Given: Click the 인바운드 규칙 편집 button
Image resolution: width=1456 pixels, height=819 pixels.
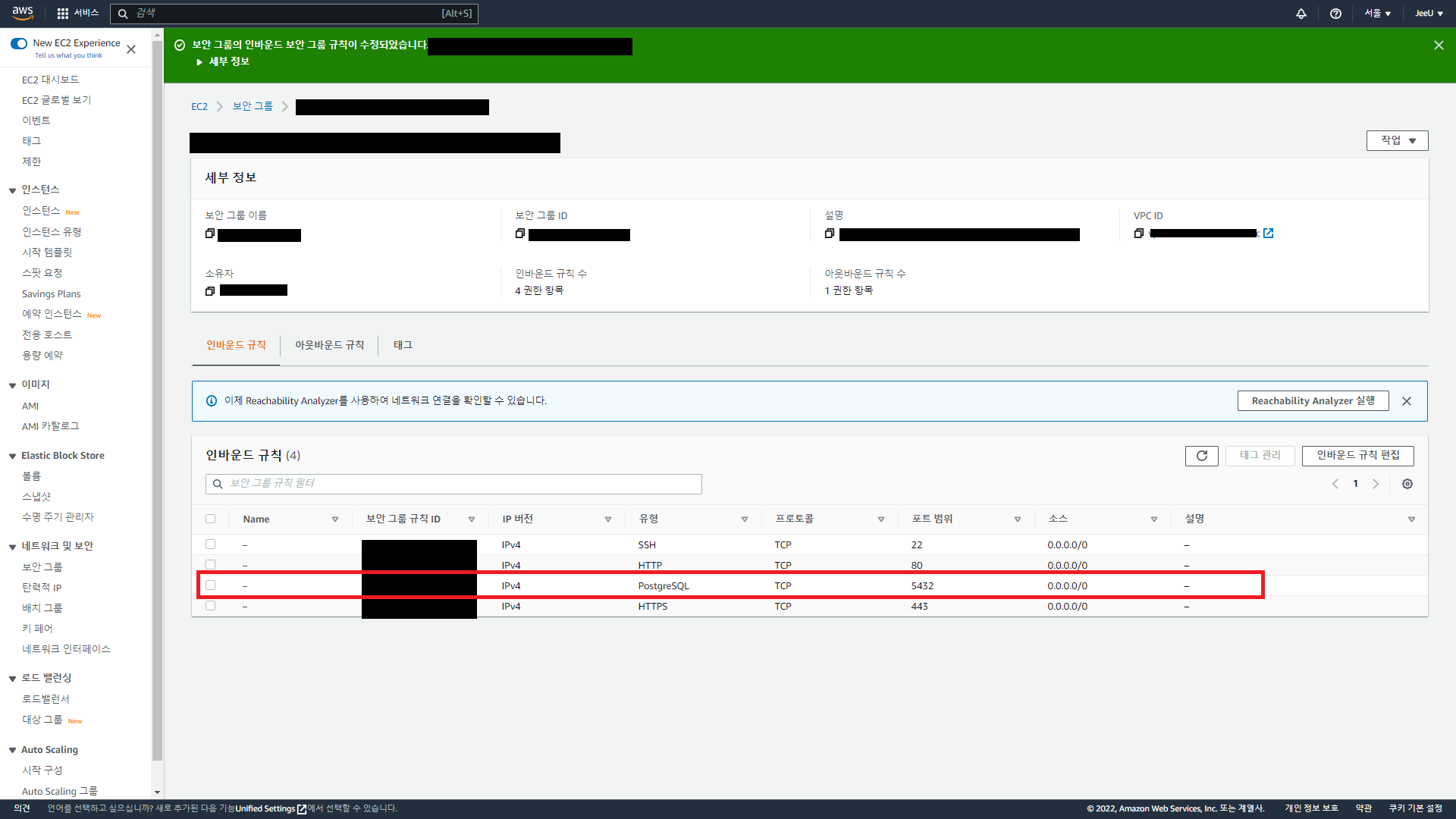Looking at the screenshot, I should 1357,455.
